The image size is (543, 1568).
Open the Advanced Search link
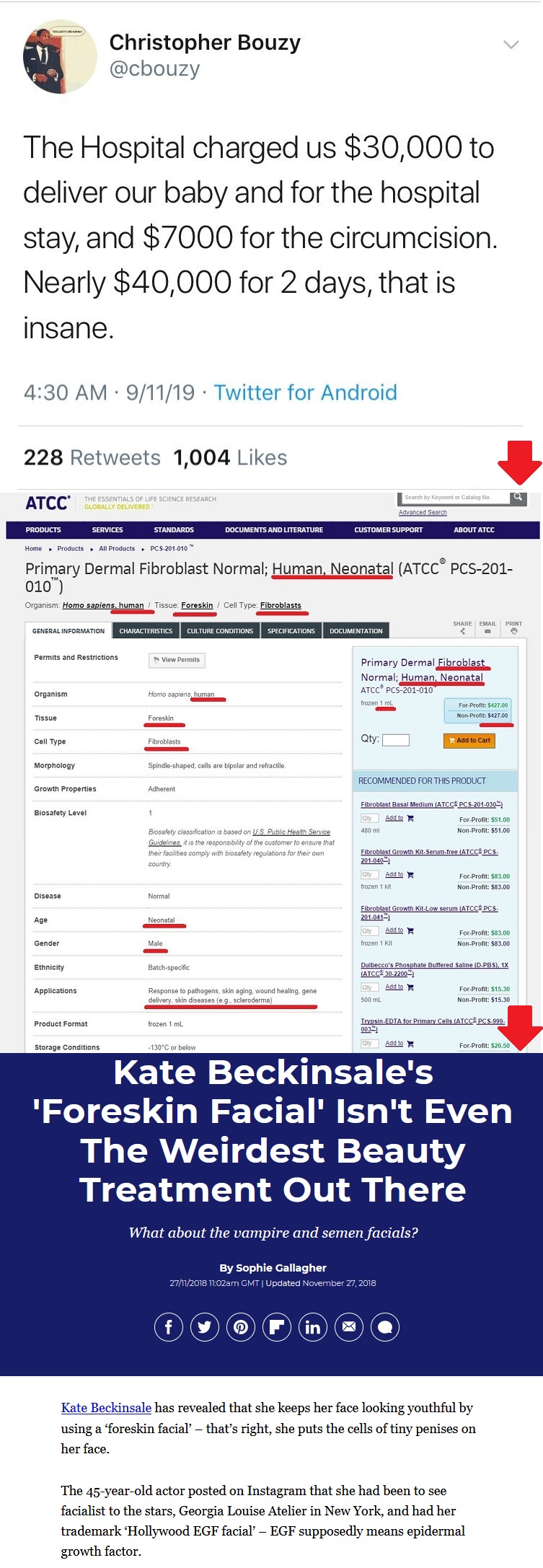pyautogui.click(x=423, y=513)
